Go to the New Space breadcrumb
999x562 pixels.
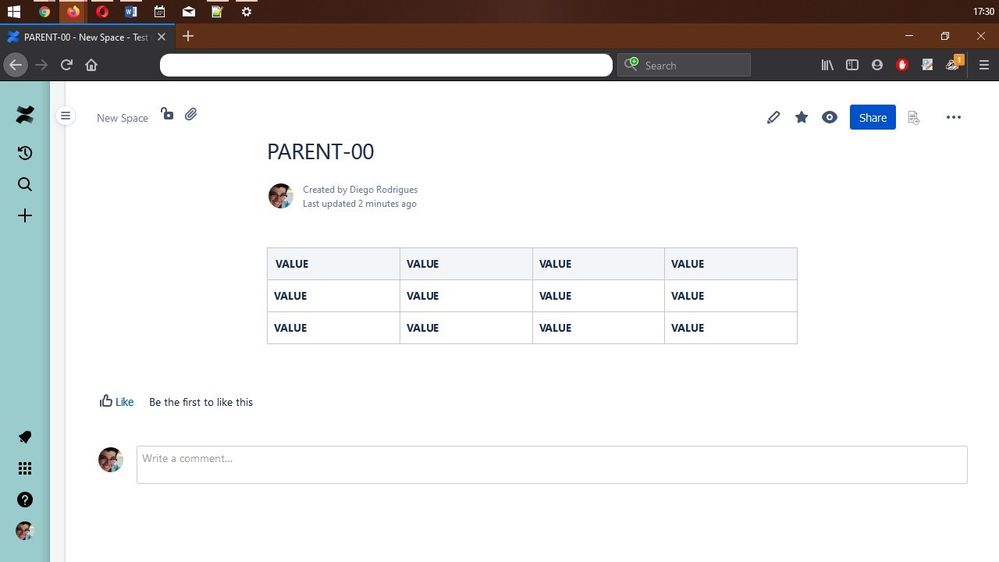[122, 118]
